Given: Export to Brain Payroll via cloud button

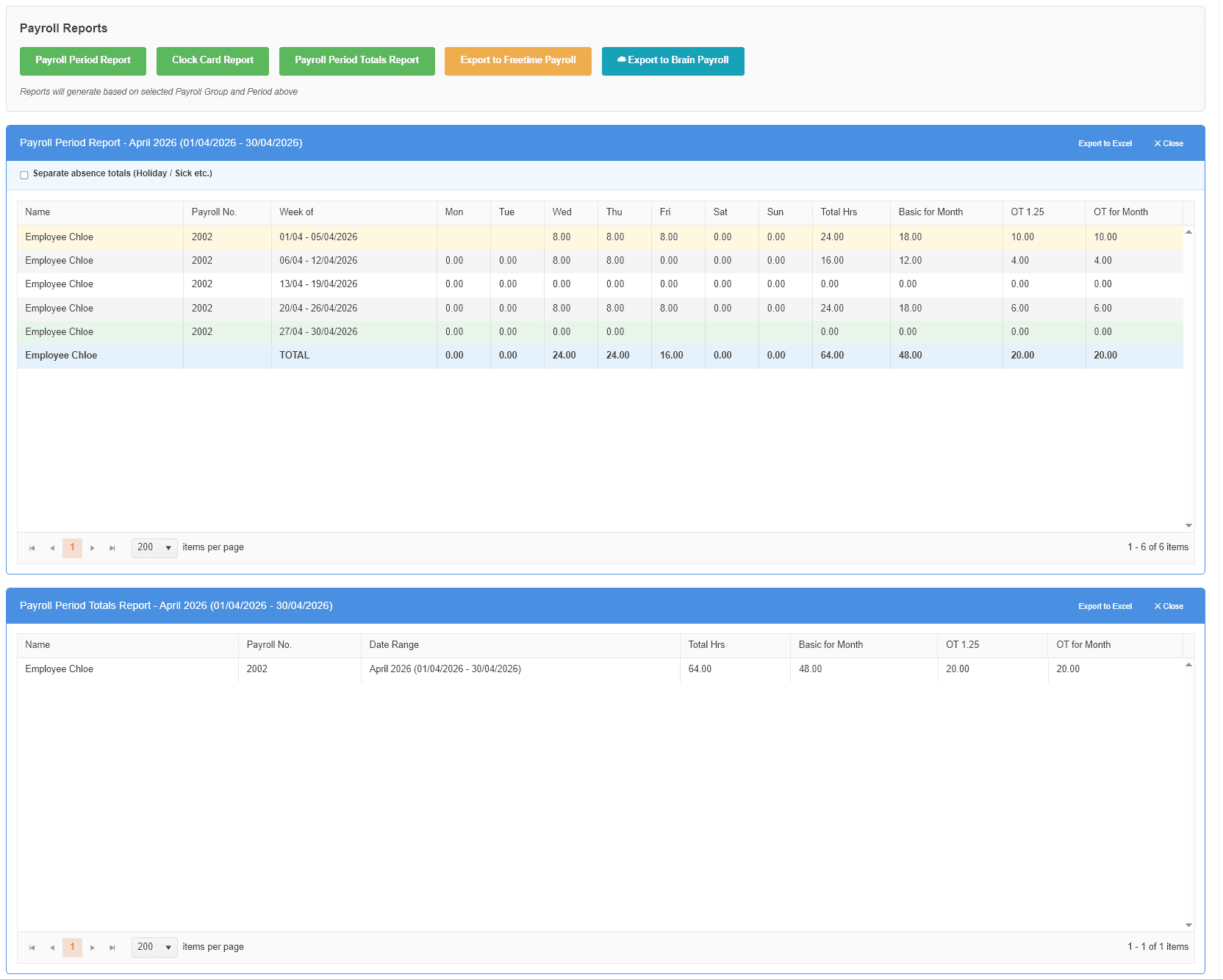Looking at the screenshot, I should pyautogui.click(x=673, y=61).
